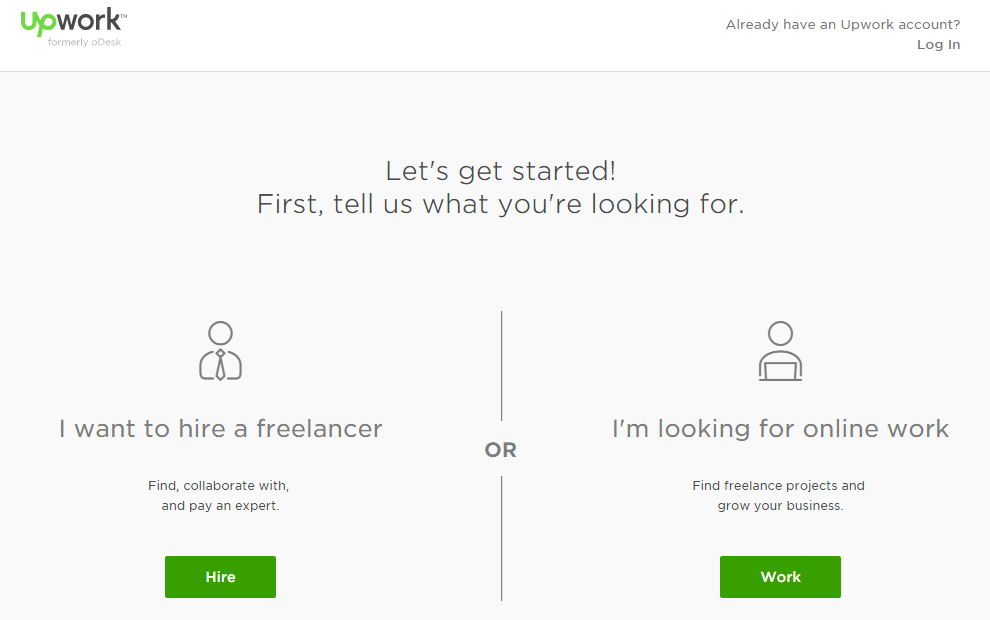Click the 'Let's get started!' heading
Screen dimensions: 990x620
click(x=501, y=171)
